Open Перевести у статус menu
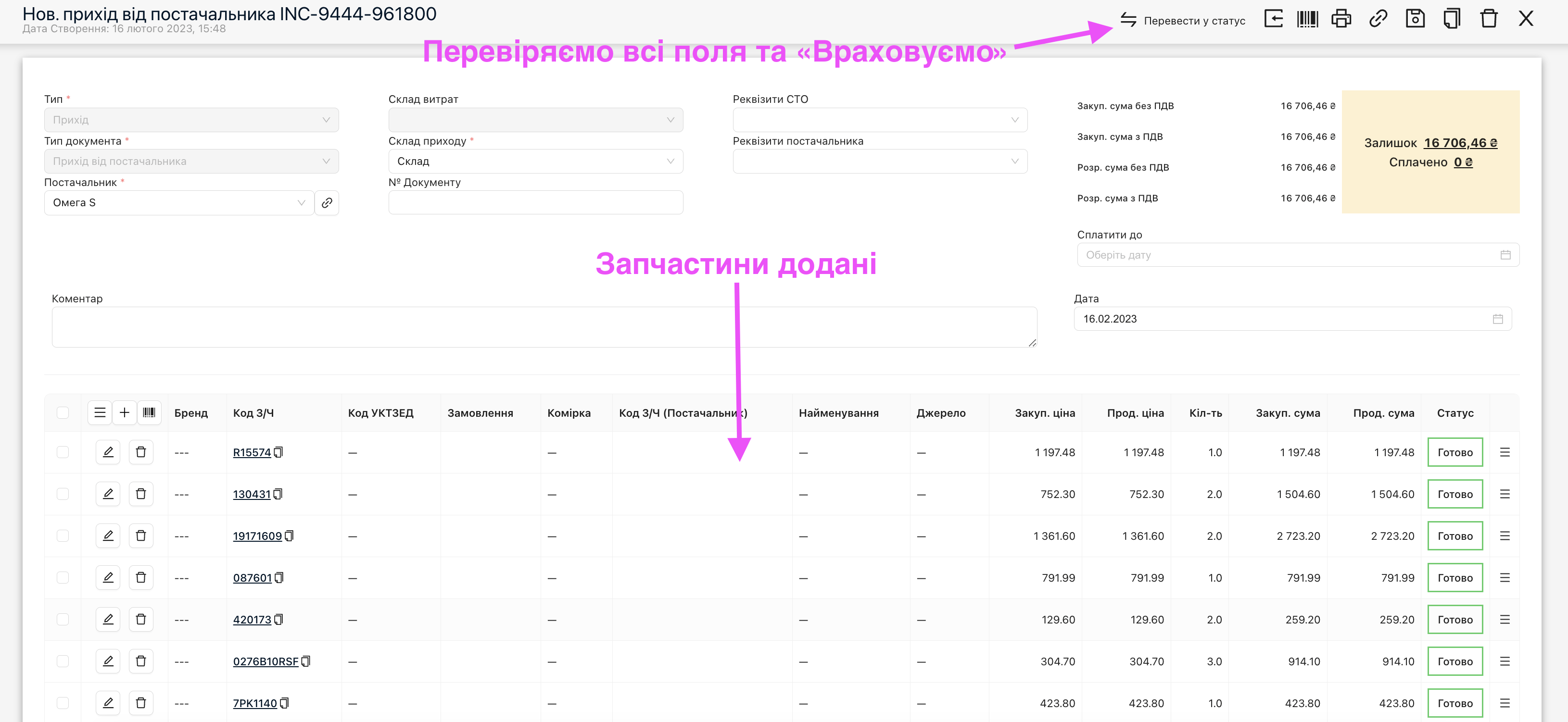This screenshot has width=1568, height=722. [1183, 20]
